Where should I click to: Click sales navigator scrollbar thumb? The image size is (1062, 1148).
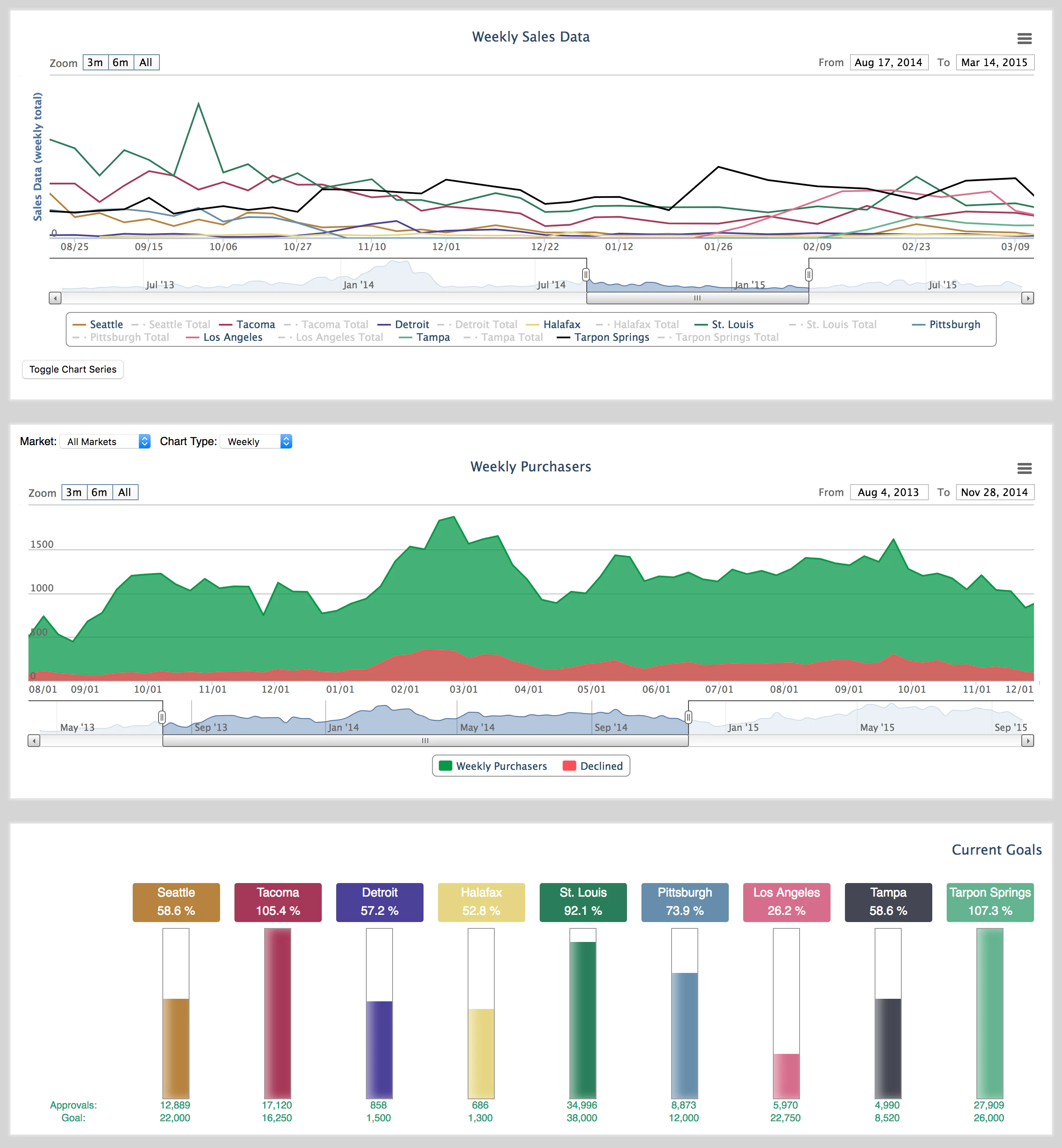pyautogui.click(x=697, y=298)
